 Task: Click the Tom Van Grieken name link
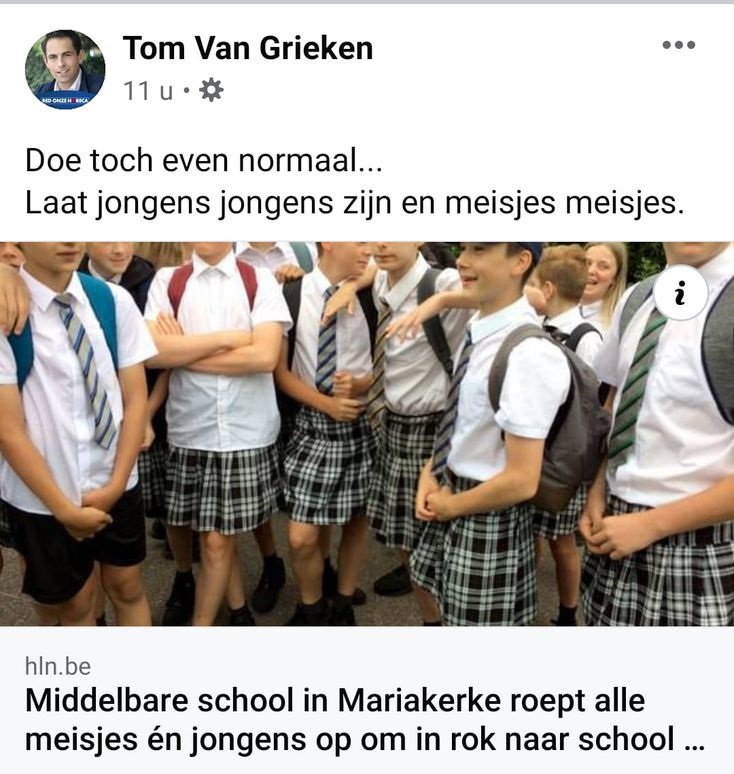click(x=248, y=48)
